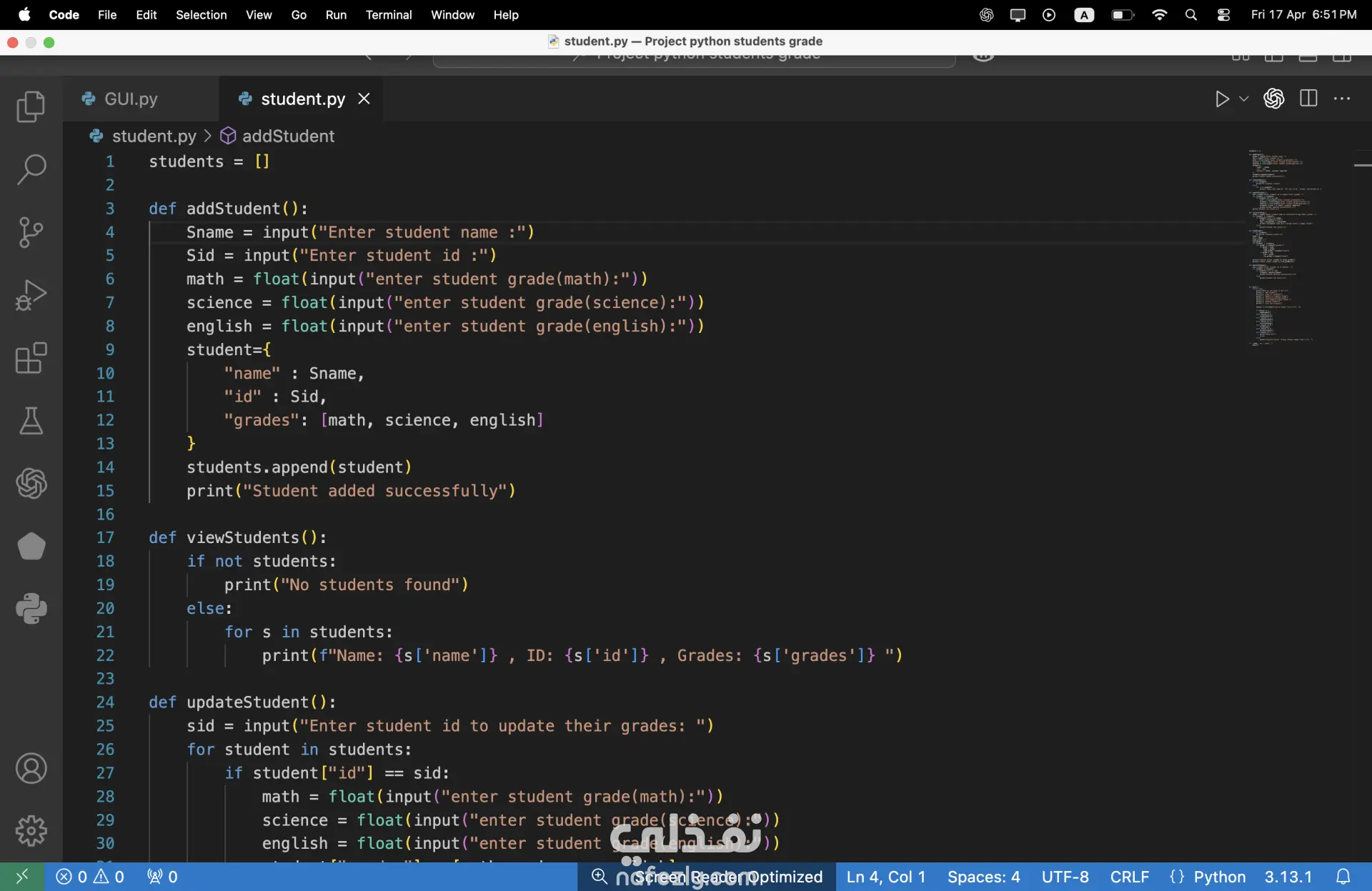1372x891 pixels.
Task: Open the Run menu
Action: point(336,14)
